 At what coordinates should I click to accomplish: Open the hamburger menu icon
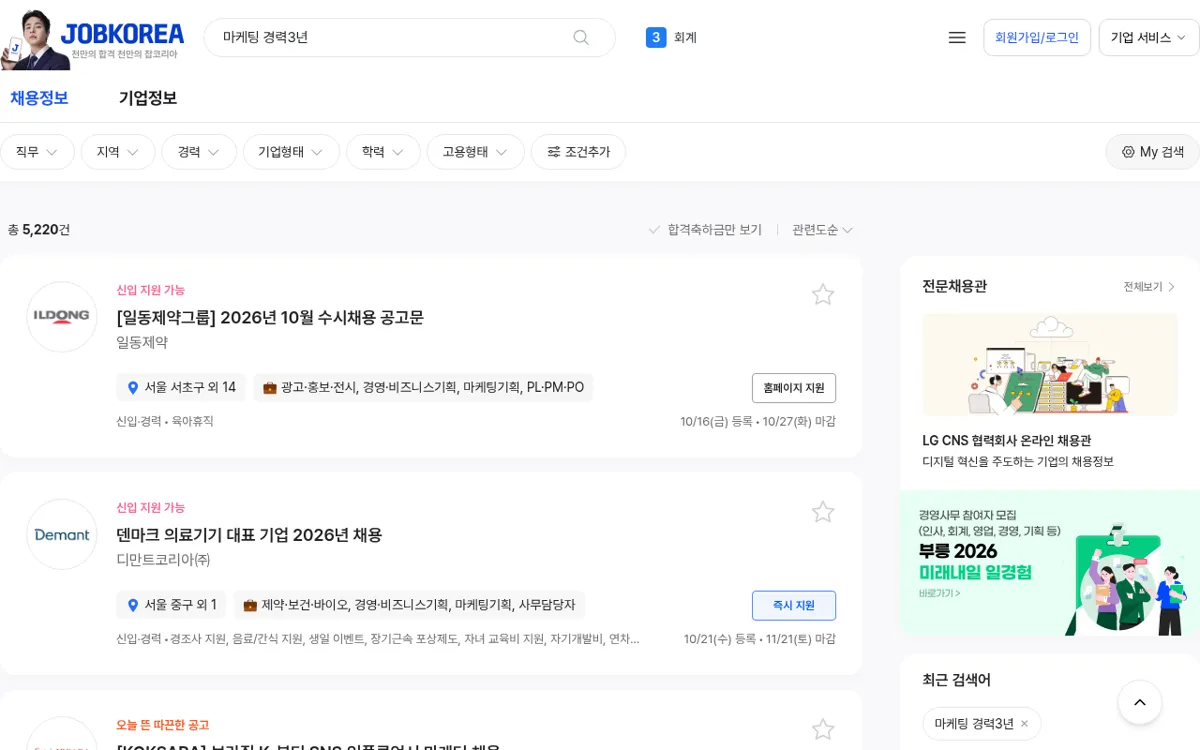tap(957, 37)
